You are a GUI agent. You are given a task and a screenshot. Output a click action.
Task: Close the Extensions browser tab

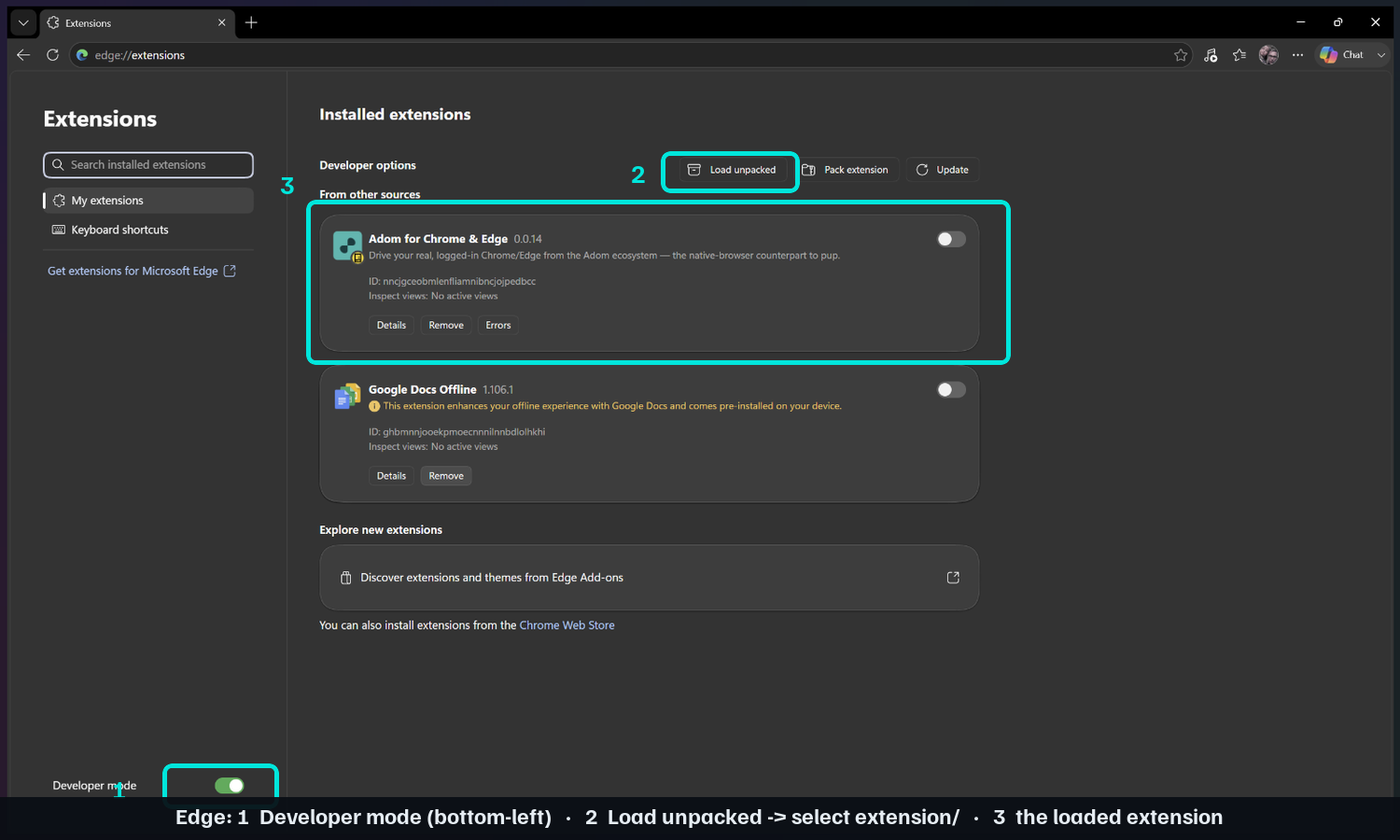click(x=221, y=22)
